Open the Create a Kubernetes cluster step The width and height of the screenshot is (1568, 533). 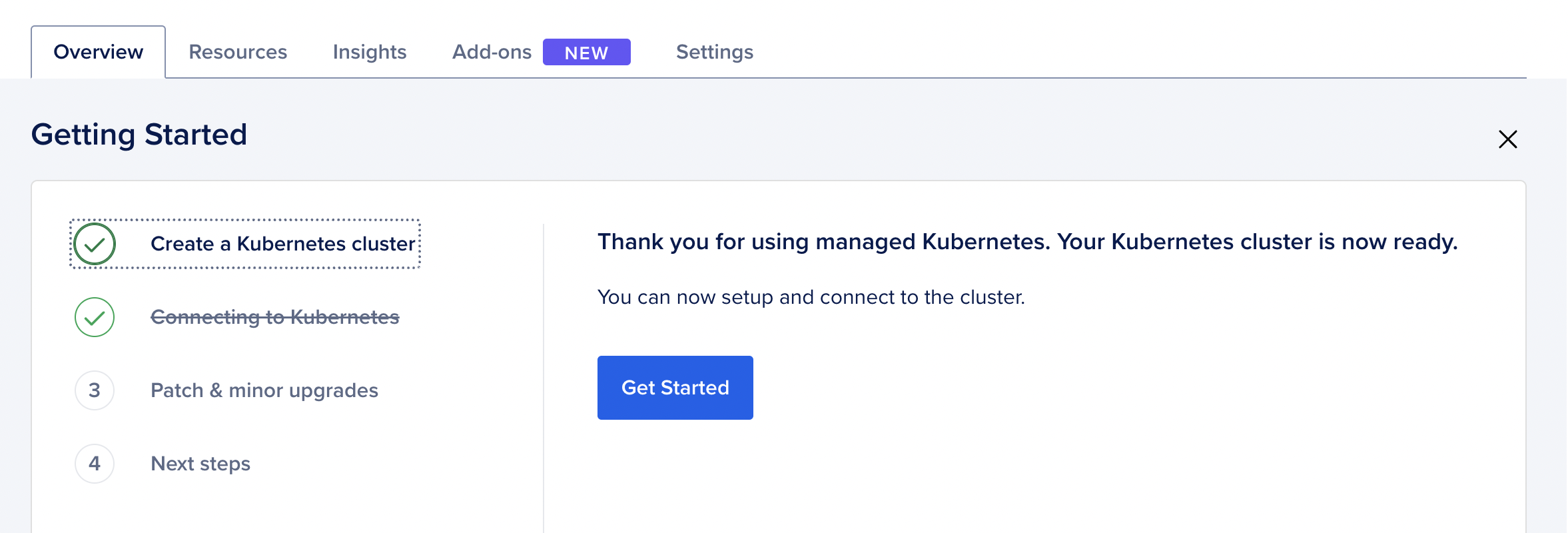tap(284, 244)
